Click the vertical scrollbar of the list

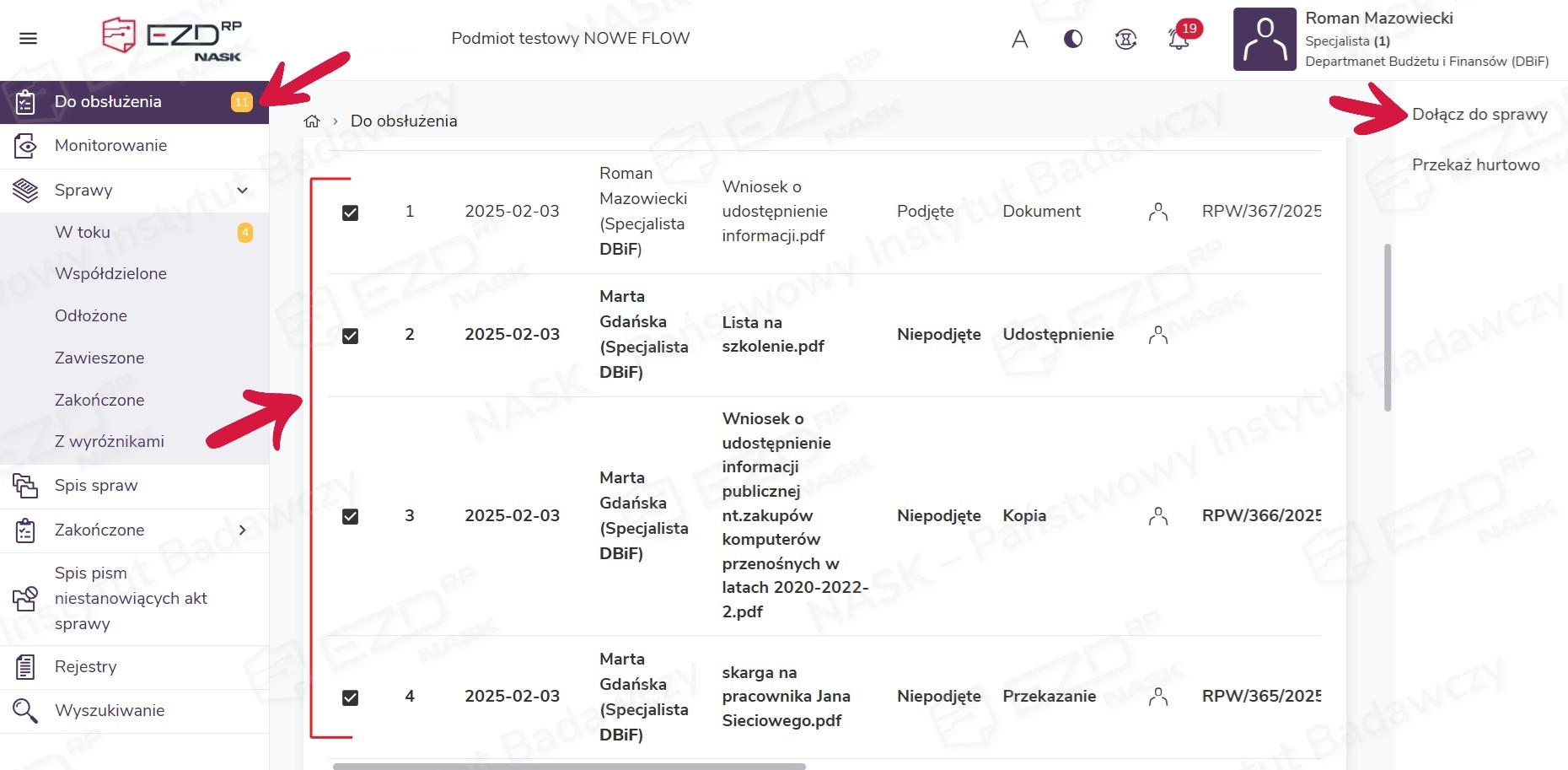[1388, 327]
